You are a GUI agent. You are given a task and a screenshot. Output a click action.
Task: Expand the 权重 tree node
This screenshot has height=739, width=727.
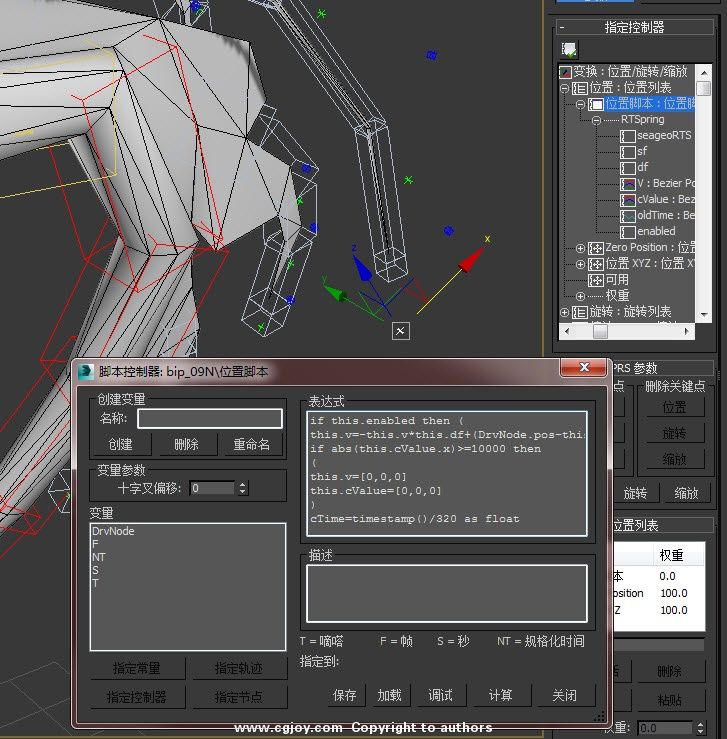point(580,296)
